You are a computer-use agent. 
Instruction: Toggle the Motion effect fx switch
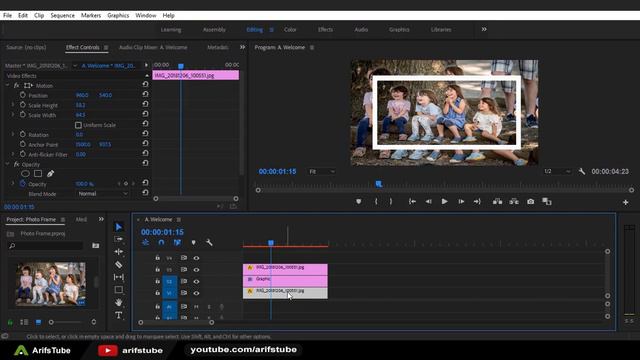(16, 85)
